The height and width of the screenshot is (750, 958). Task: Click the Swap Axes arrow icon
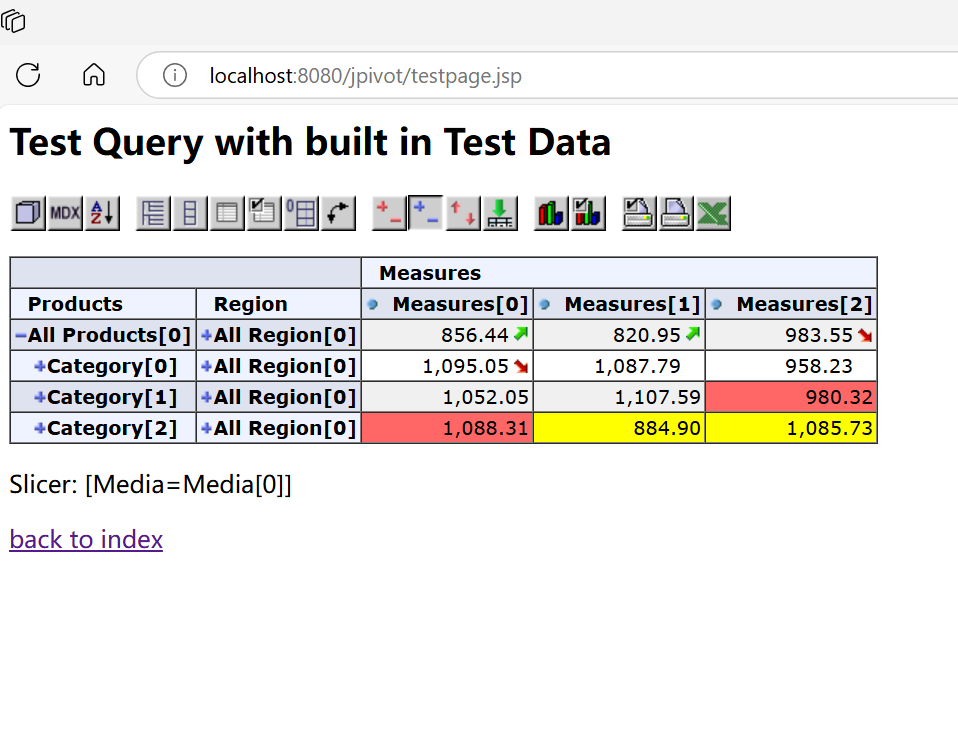(338, 213)
